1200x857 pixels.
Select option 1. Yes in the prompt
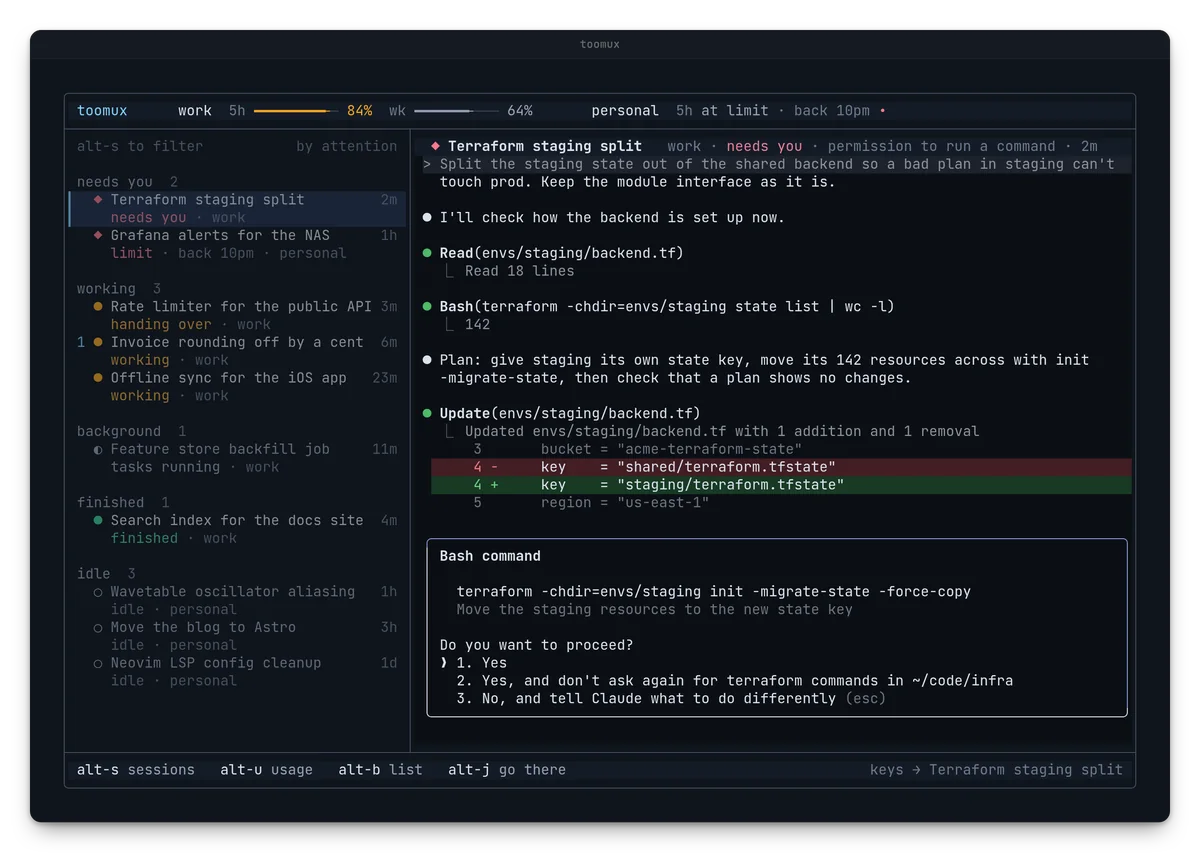coord(482,663)
